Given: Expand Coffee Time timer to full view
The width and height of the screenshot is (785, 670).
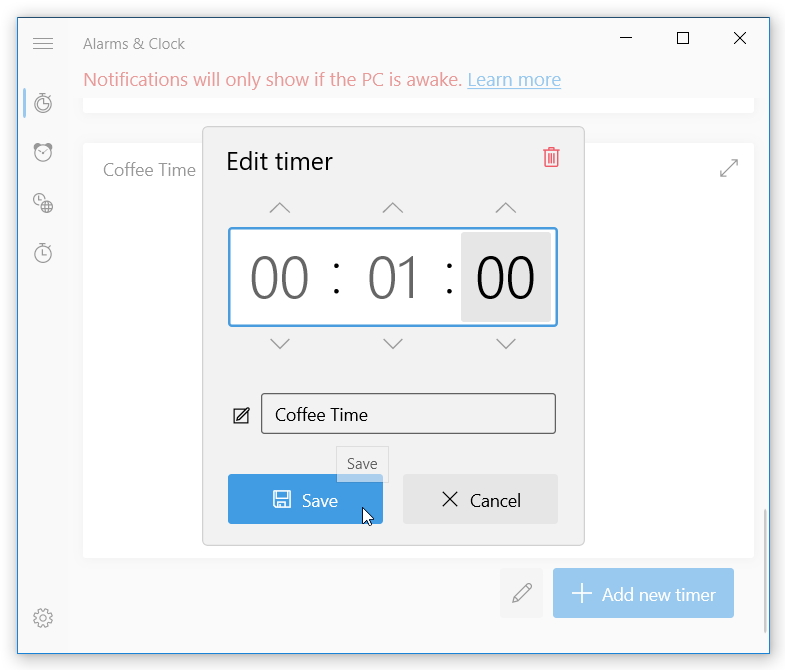Looking at the screenshot, I should tap(729, 168).
